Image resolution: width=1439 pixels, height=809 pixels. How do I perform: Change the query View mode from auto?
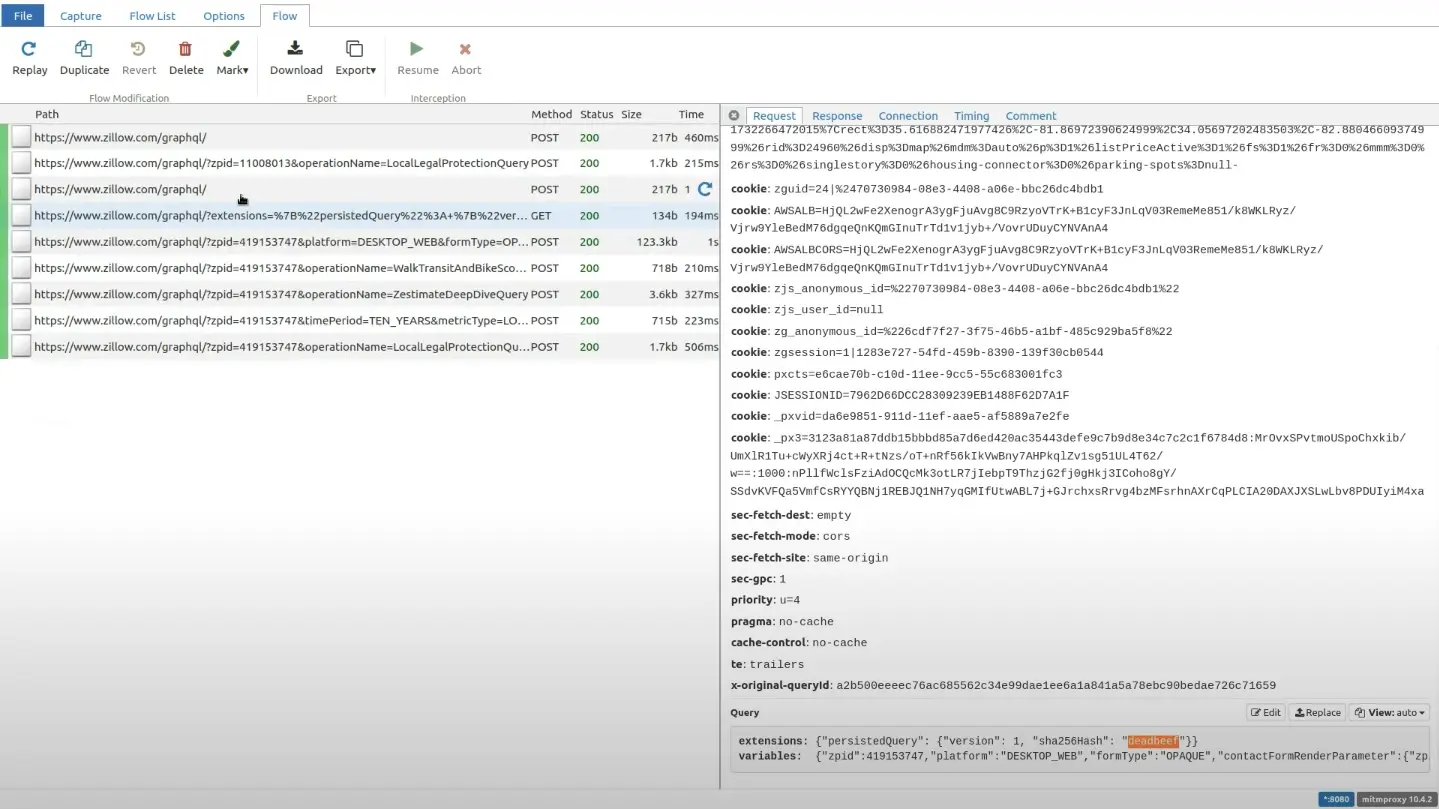[x=1389, y=712]
